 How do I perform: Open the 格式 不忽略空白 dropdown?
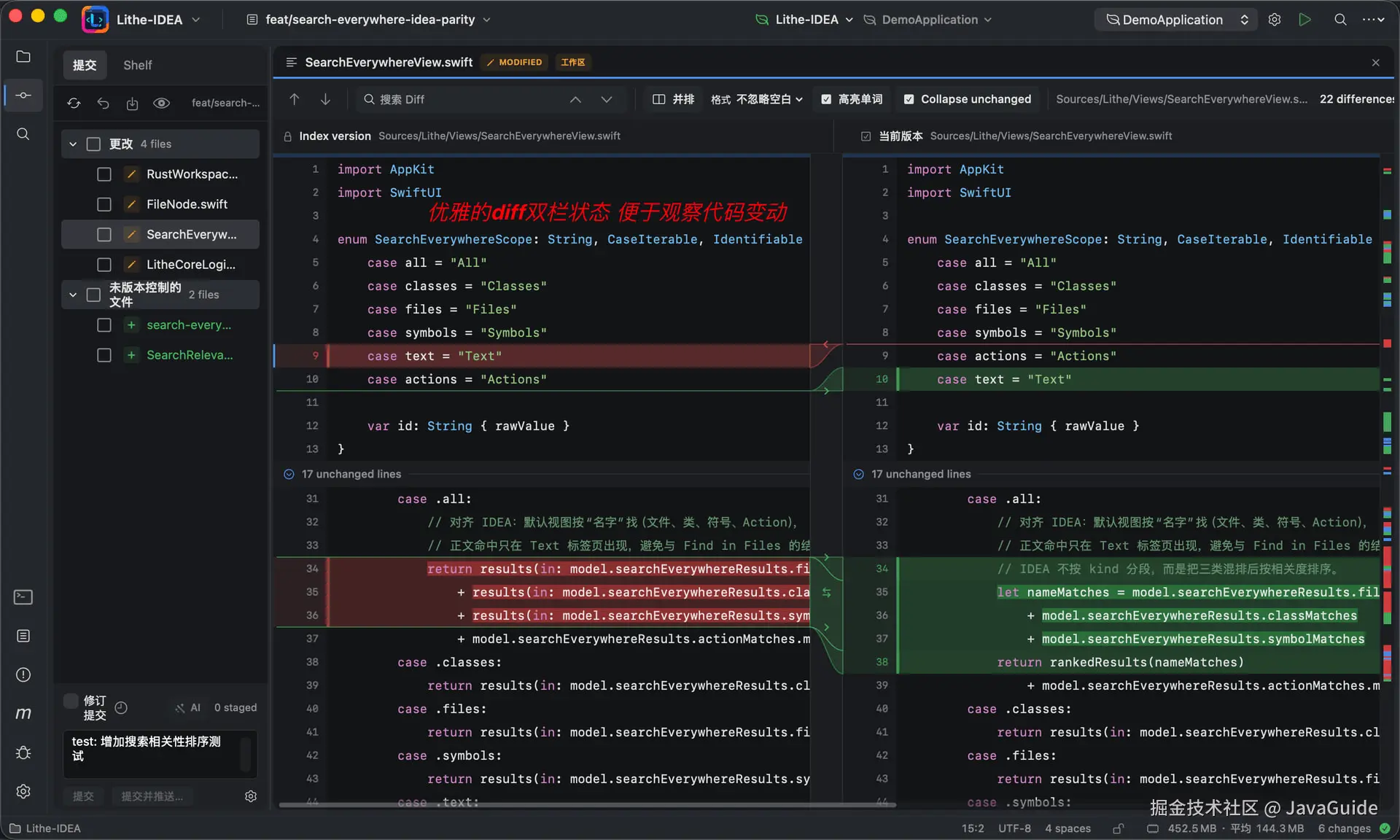pos(757,99)
